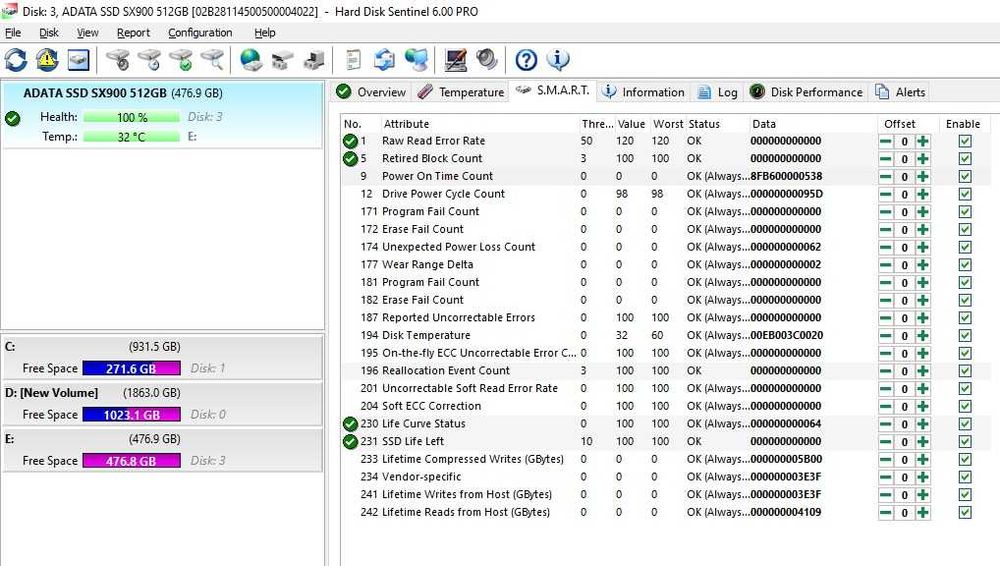The width and height of the screenshot is (1000, 566).
Task: Open the Help menu
Action: (265, 33)
